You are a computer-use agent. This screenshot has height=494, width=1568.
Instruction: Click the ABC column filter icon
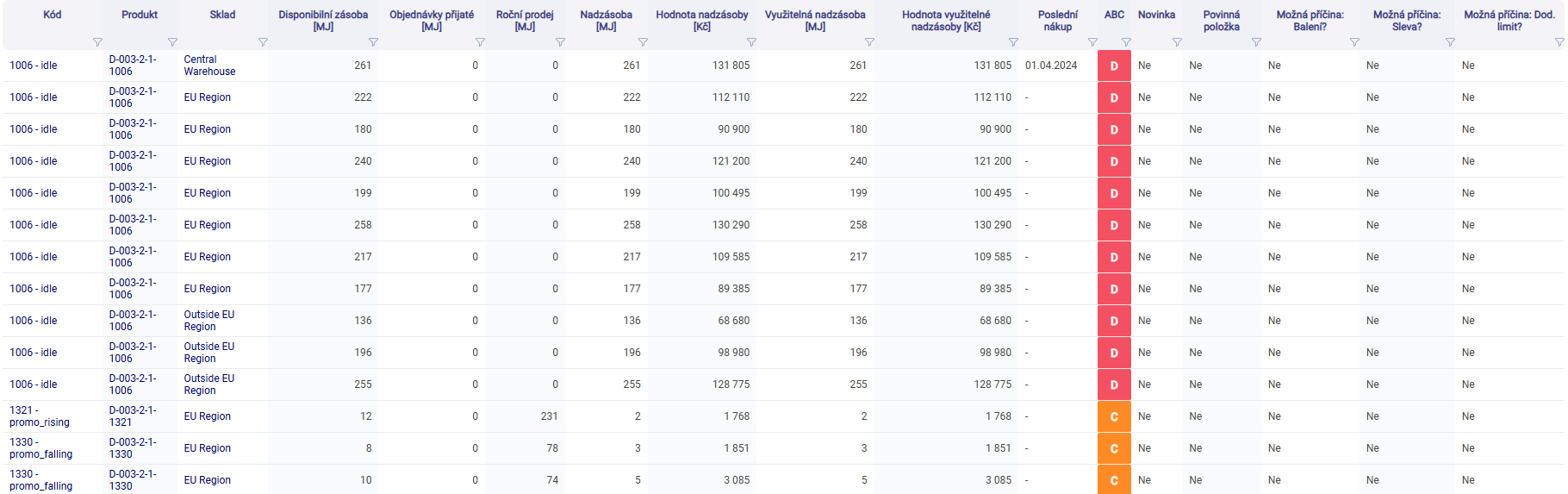coord(1126,42)
